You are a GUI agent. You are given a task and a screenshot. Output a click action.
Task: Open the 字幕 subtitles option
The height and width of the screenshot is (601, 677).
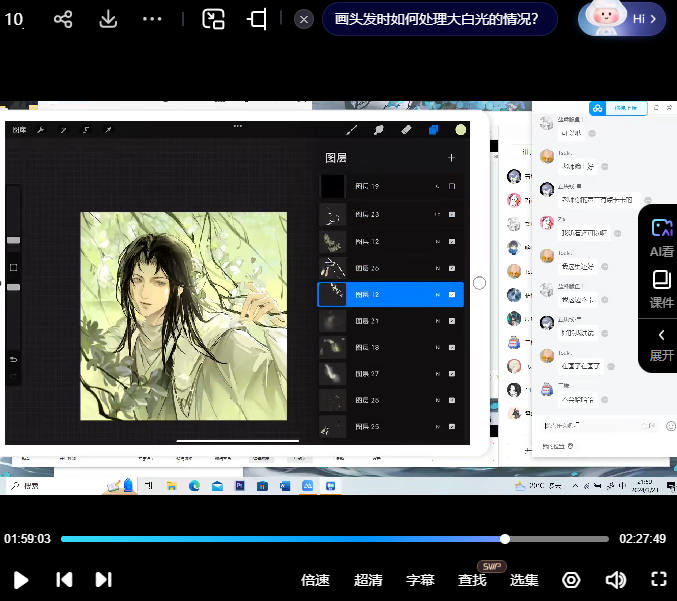[420, 580]
